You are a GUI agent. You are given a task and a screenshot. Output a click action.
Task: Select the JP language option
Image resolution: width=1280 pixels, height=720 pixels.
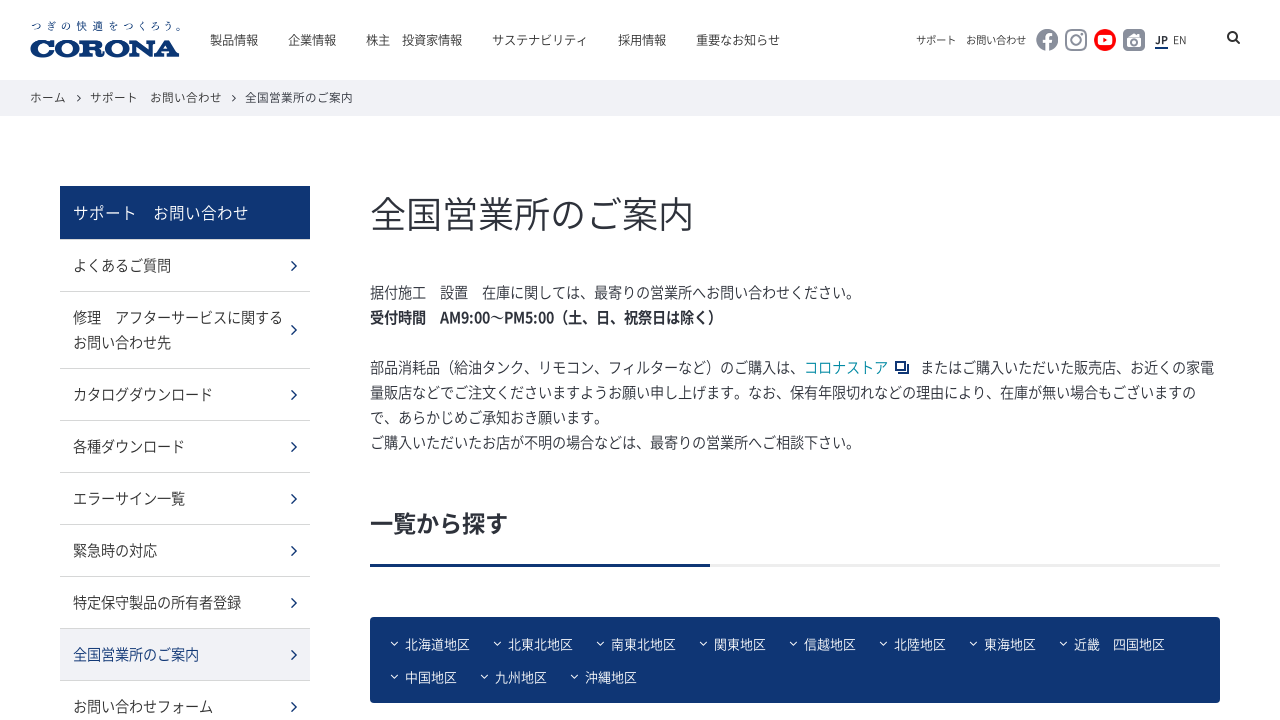coord(1161,40)
